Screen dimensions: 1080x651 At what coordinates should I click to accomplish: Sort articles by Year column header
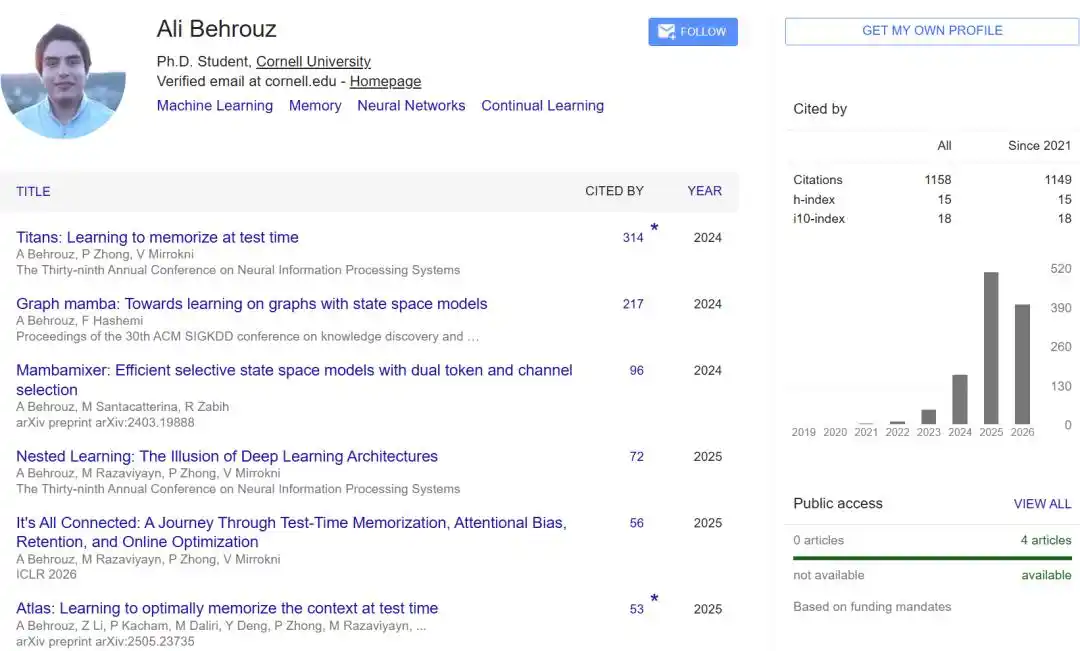tap(704, 191)
